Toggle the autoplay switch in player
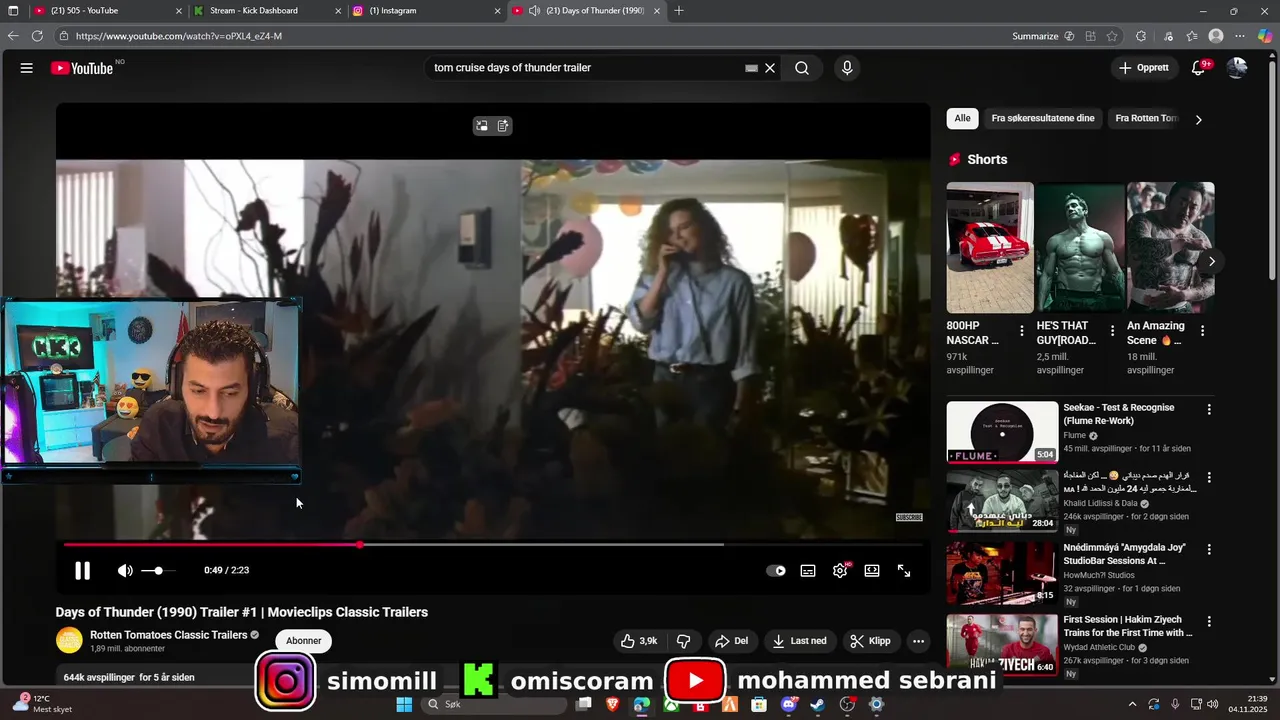 coord(776,571)
